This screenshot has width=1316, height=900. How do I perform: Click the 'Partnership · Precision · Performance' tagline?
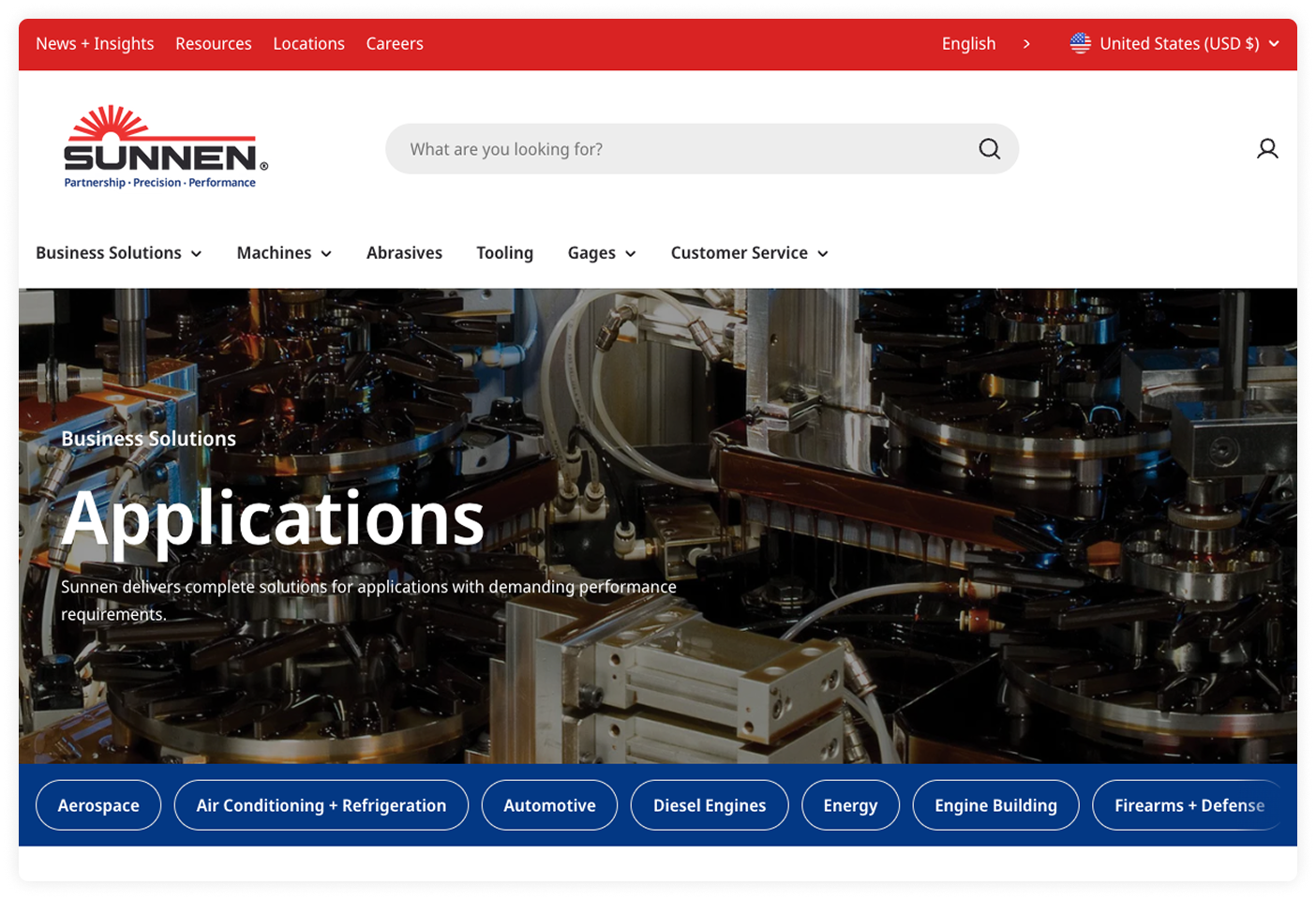click(159, 183)
